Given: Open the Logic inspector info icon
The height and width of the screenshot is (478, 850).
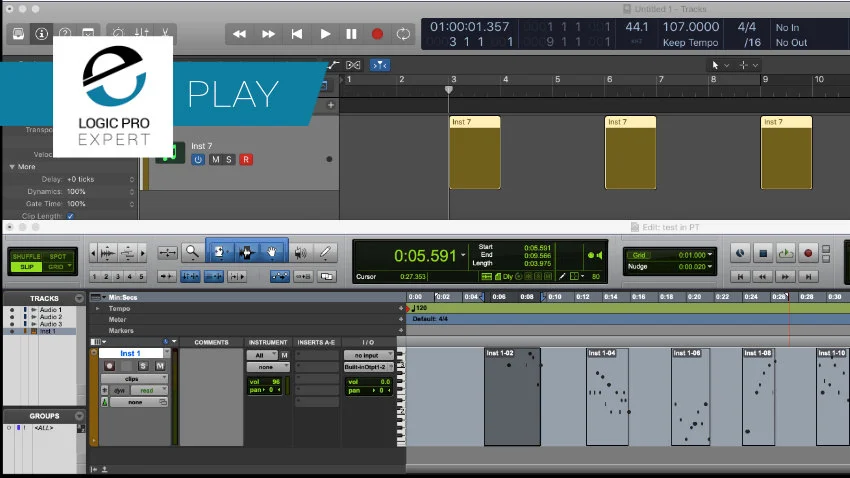Looking at the screenshot, I should 41,34.
